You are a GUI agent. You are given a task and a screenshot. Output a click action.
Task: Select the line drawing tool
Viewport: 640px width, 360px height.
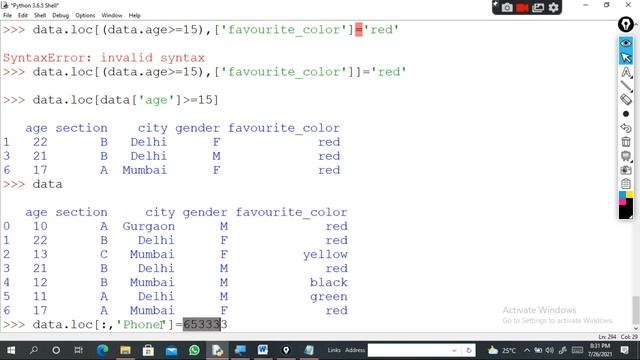(626, 86)
